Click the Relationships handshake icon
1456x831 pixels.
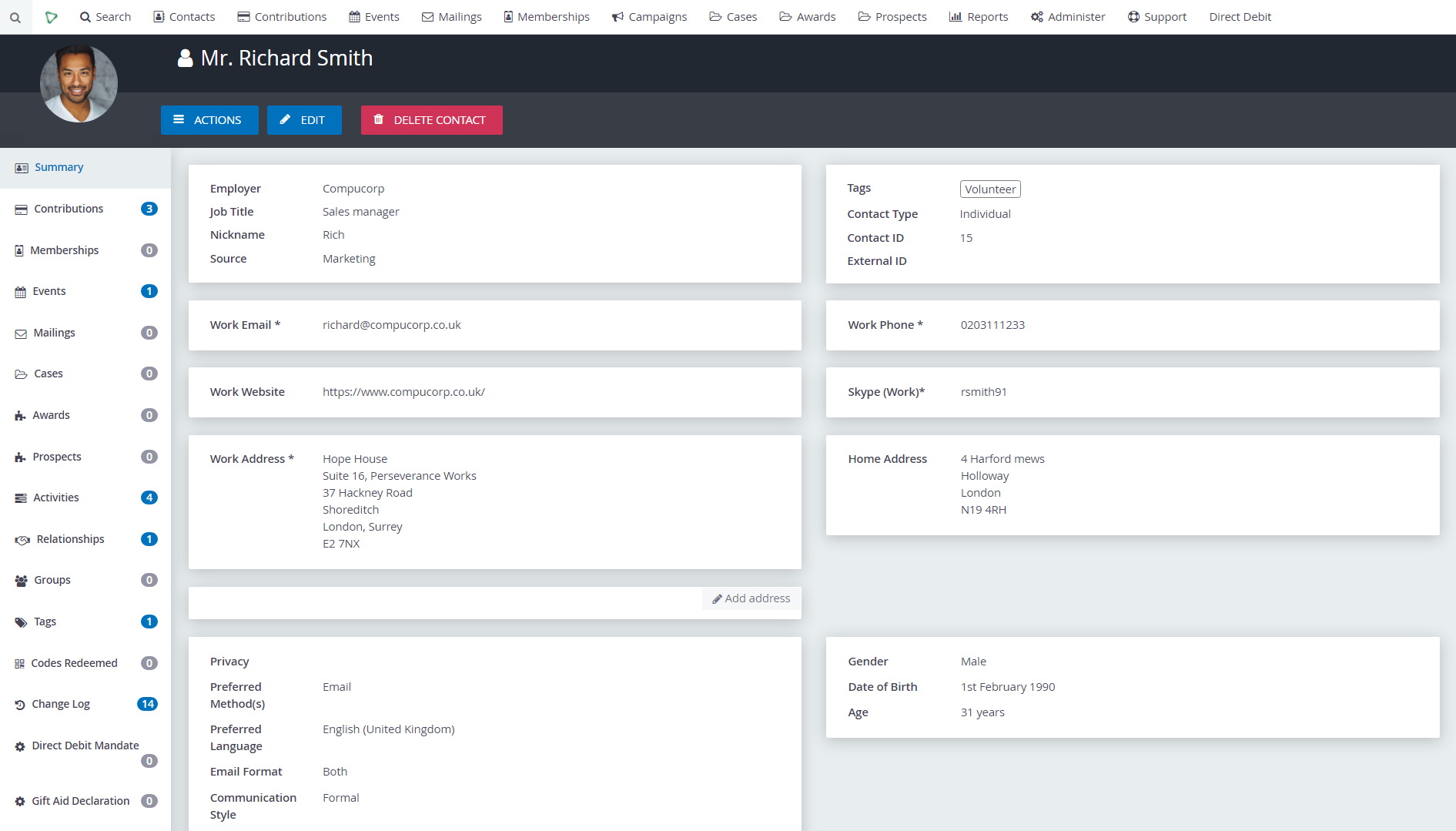[21, 538]
